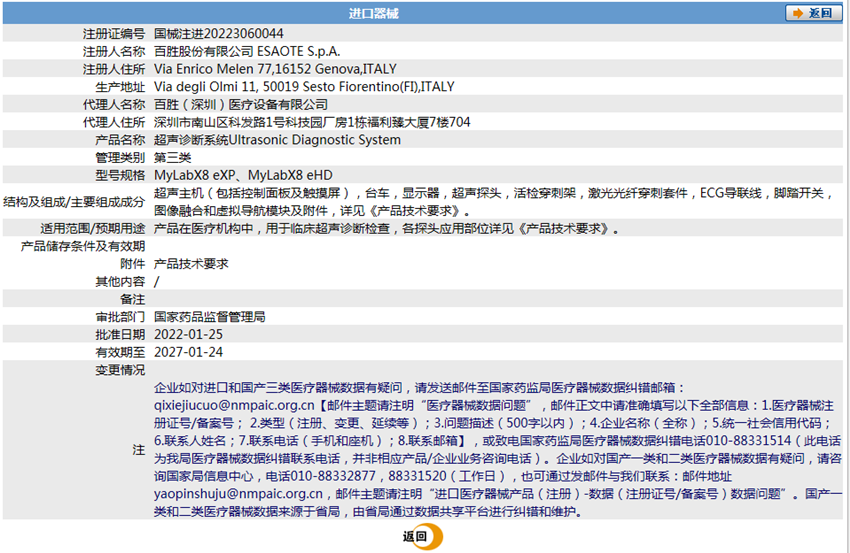Select email address qixiejiucuo@nmpaic.org.cn
Image resolution: width=850 pixels, height=553 pixels.
click(x=234, y=405)
